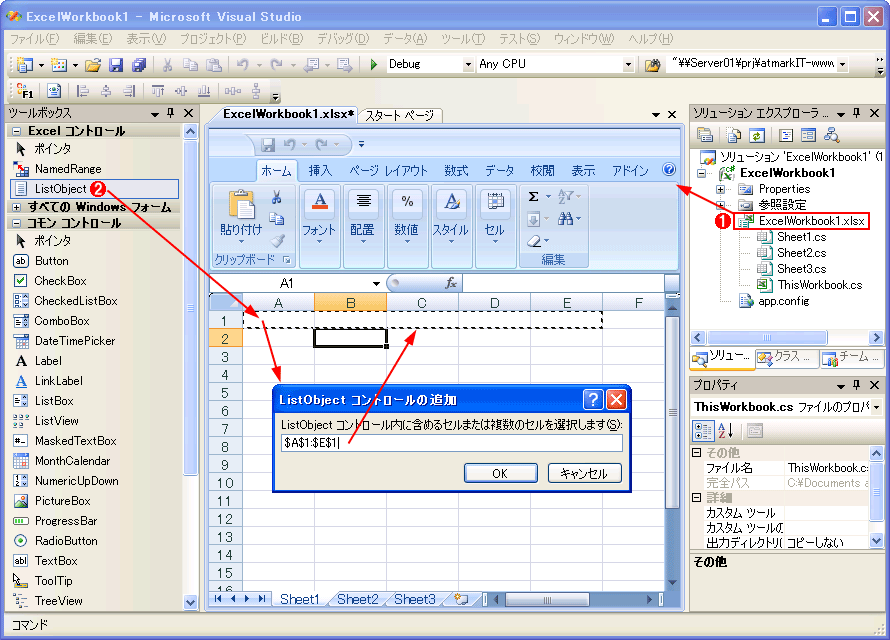The image size is (890, 640).
Task: Click the Excel Copy icon in Clipboard group
Action: [x=276, y=218]
